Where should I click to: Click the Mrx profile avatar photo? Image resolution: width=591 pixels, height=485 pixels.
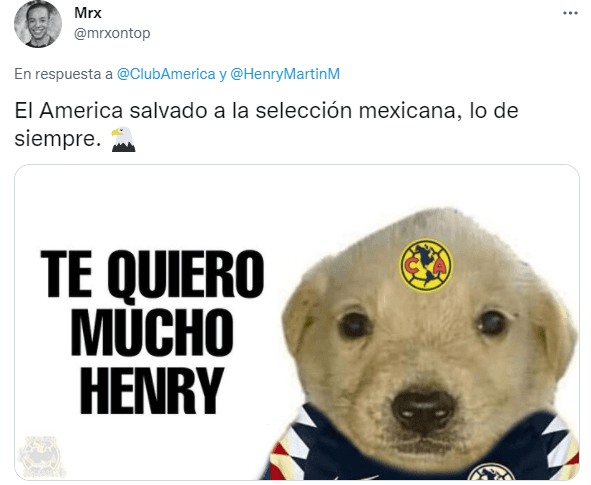[x=38, y=24]
